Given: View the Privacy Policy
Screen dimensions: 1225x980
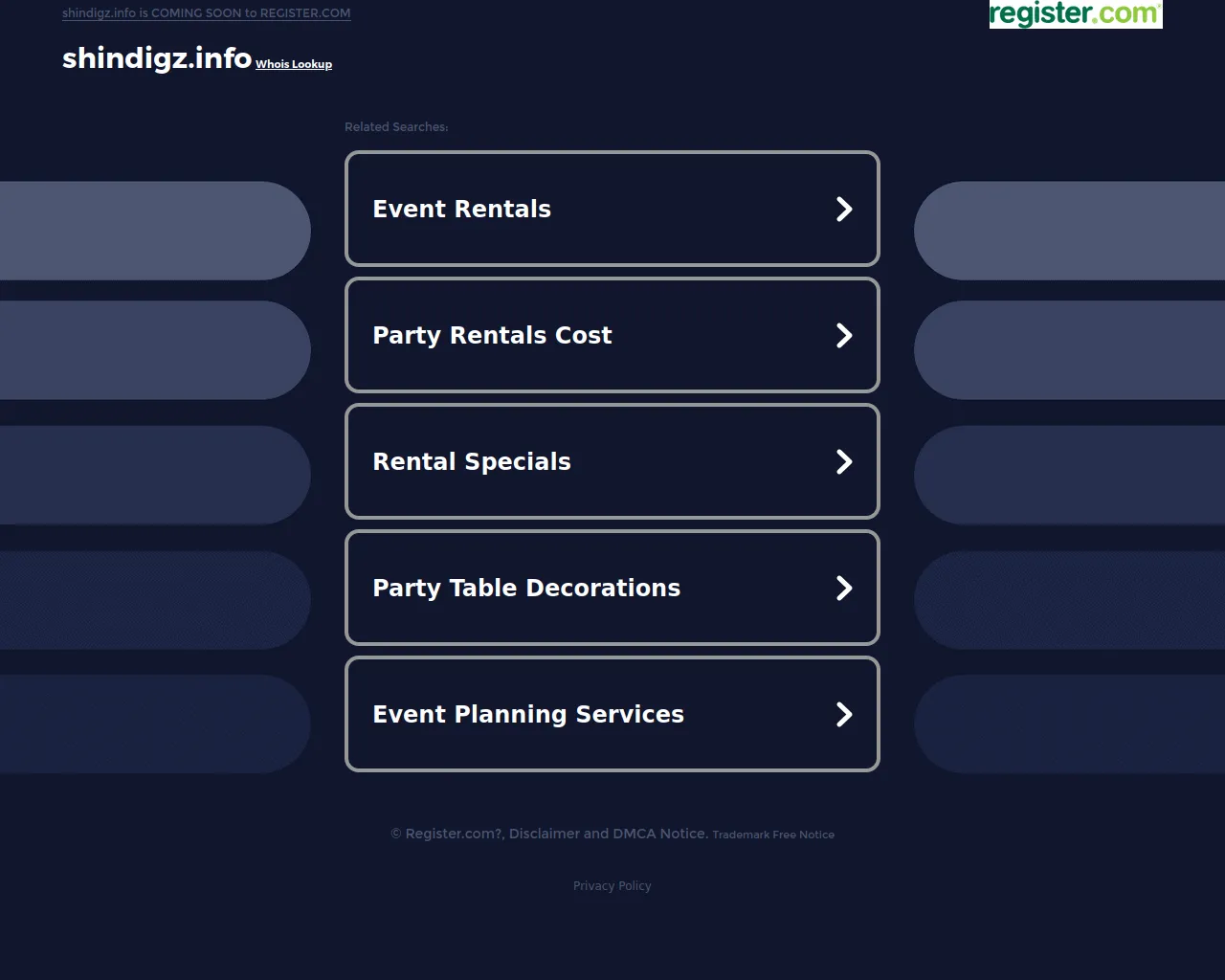Looking at the screenshot, I should coord(612,886).
